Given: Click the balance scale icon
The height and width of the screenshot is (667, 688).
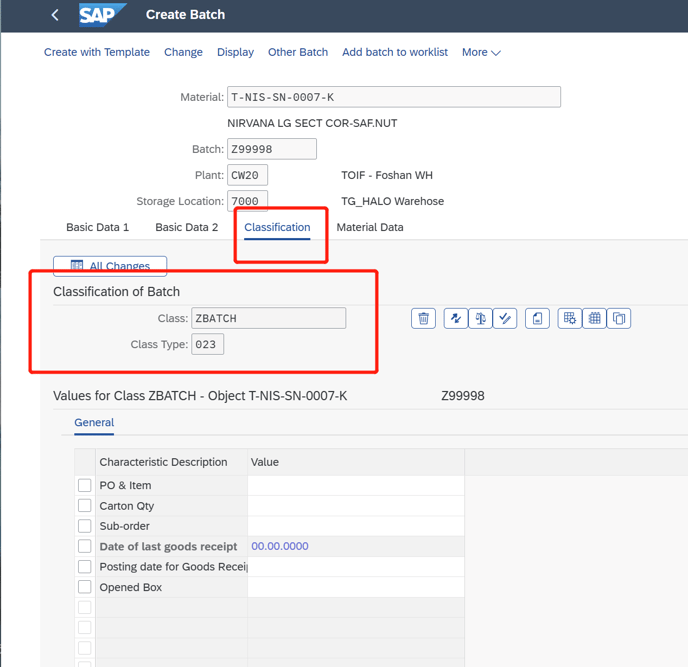Looking at the screenshot, I should tap(481, 318).
